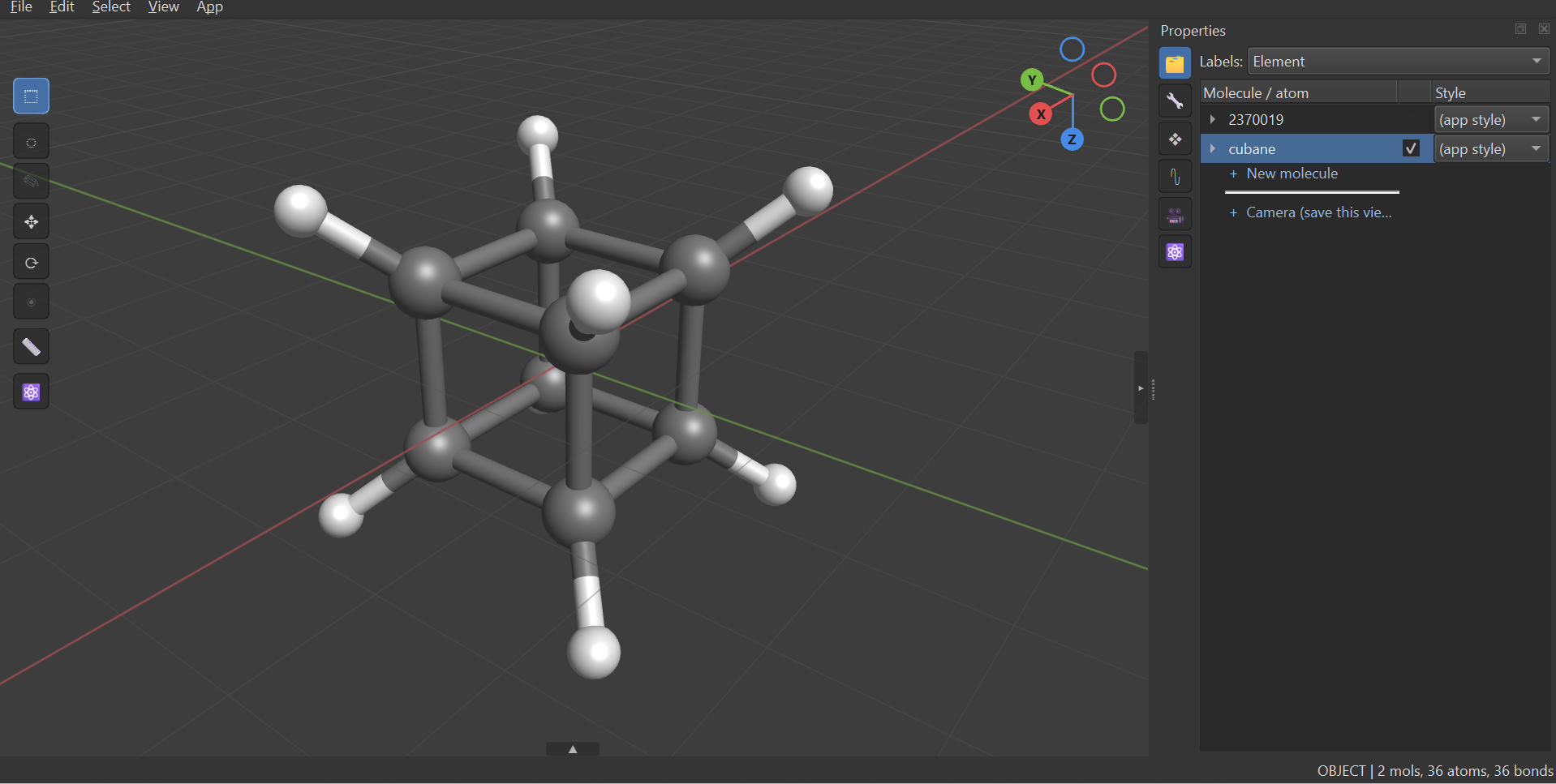The height and width of the screenshot is (784, 1556).
Task: Toggle the cubane visibility checkbox
Action: tap(1411, 148)
